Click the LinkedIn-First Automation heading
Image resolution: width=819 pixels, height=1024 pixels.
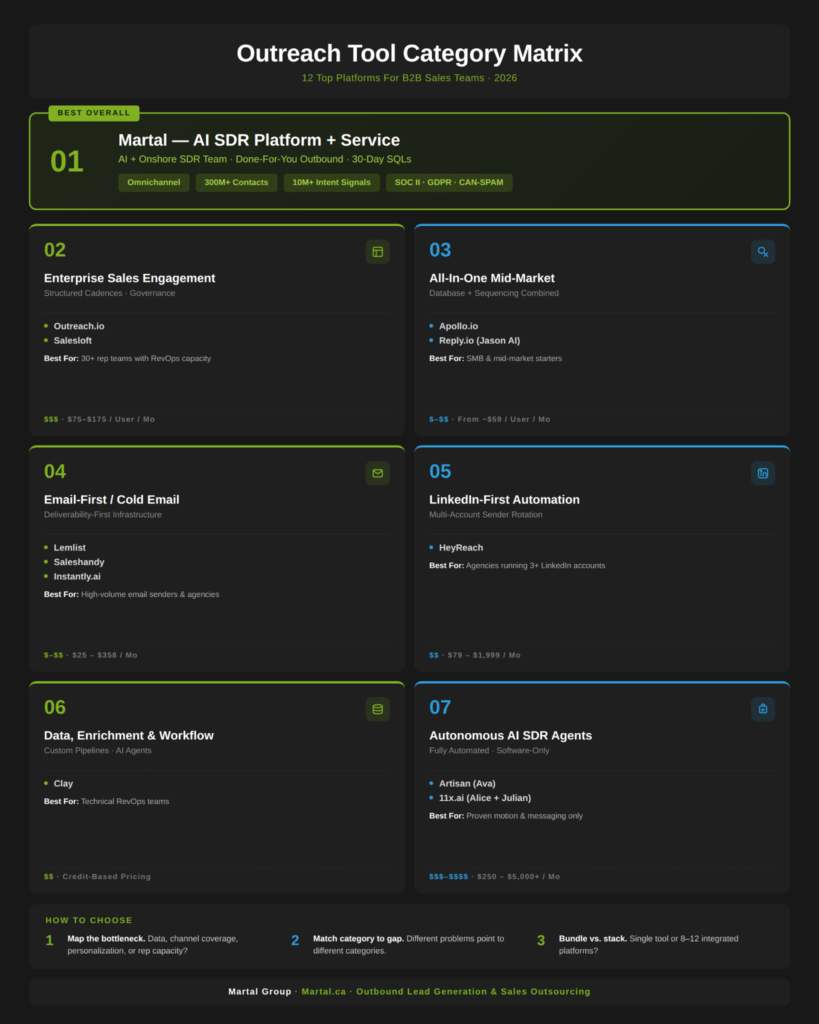click(504, 500)
